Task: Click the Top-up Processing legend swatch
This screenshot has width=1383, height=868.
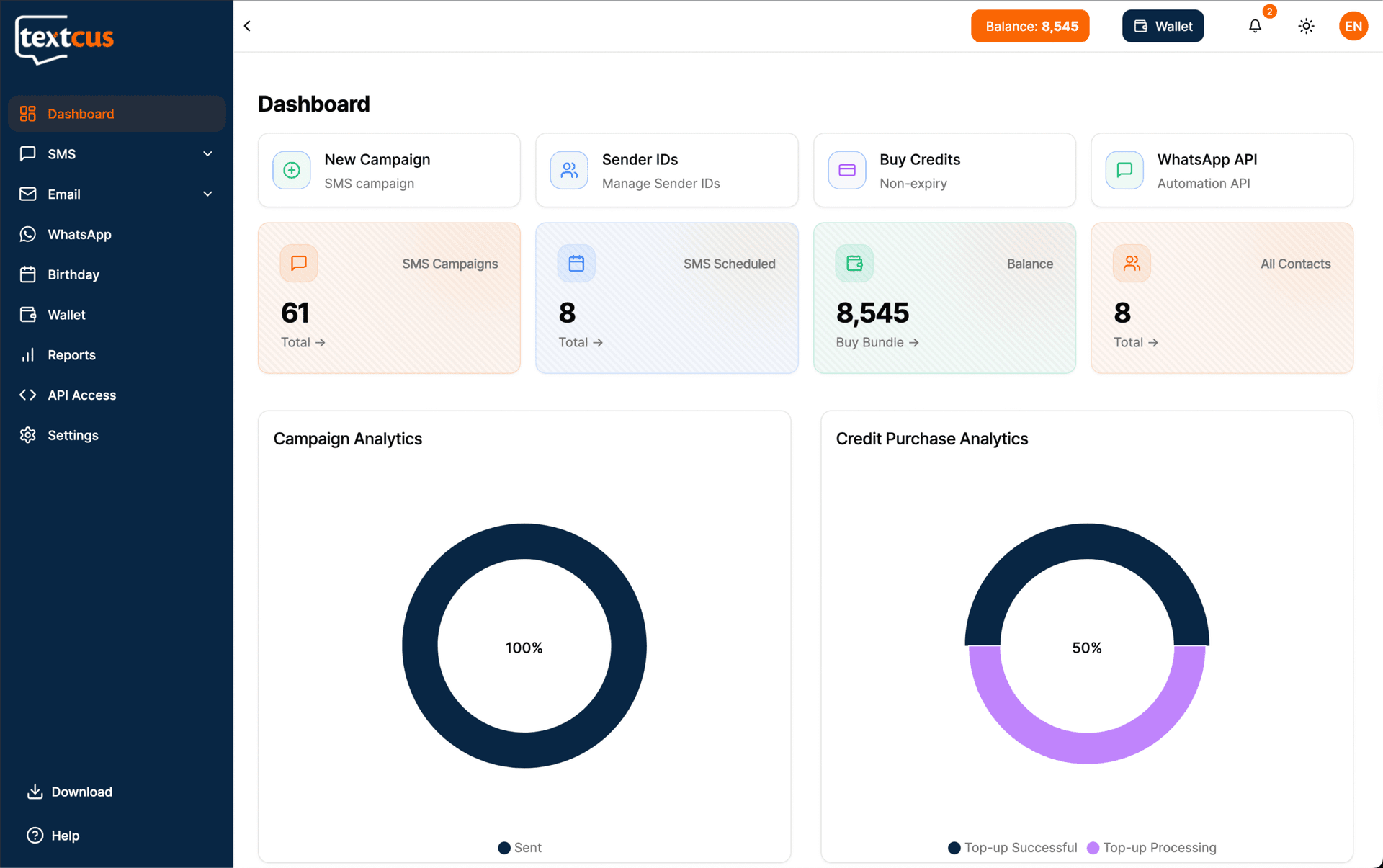Action: pyautogui.click(x=1093, y=848)
